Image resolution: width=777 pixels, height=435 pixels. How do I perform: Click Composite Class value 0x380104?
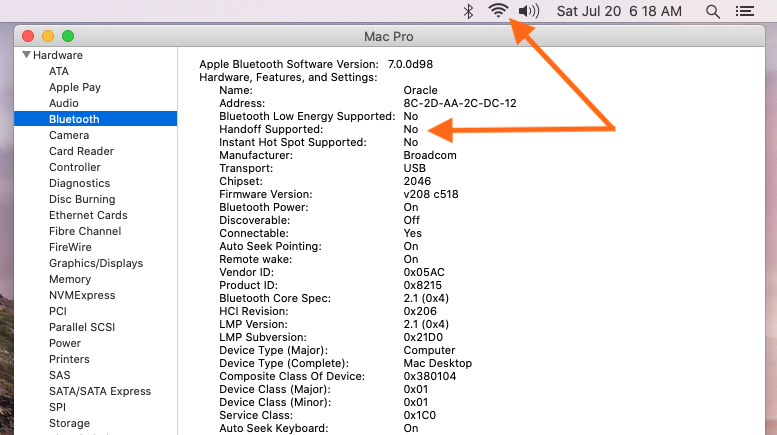pyautogui.click(x=430, y=376)
